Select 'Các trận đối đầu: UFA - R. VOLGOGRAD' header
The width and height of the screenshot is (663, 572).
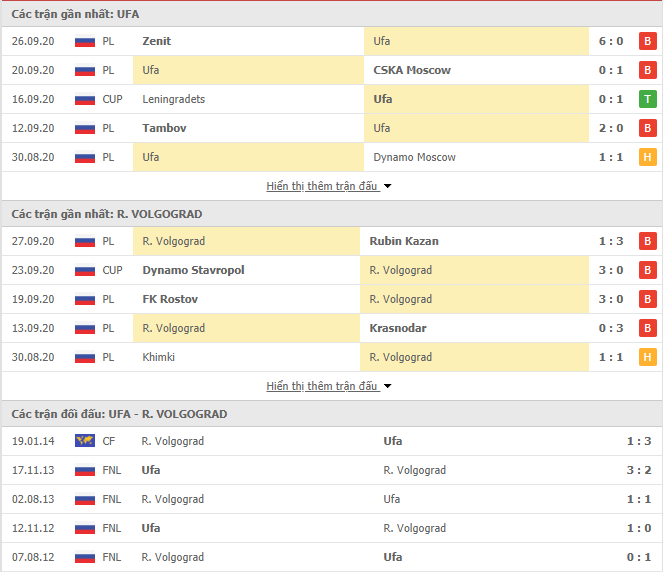click(119, 414)
